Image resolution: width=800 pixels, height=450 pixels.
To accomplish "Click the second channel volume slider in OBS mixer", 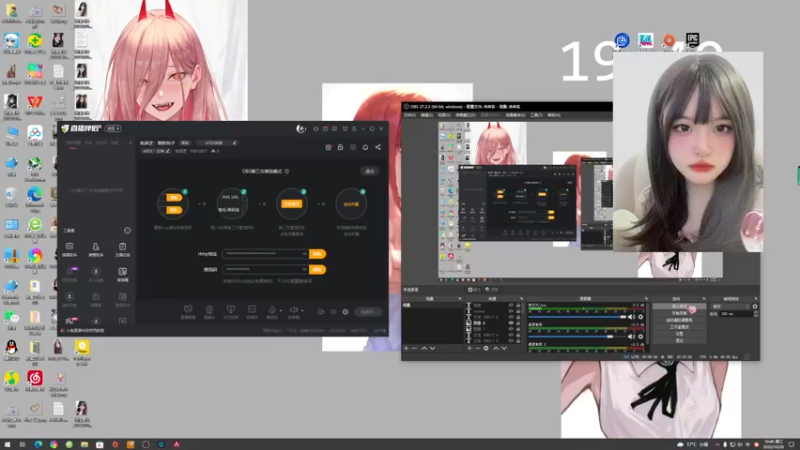I will point(578,336).
